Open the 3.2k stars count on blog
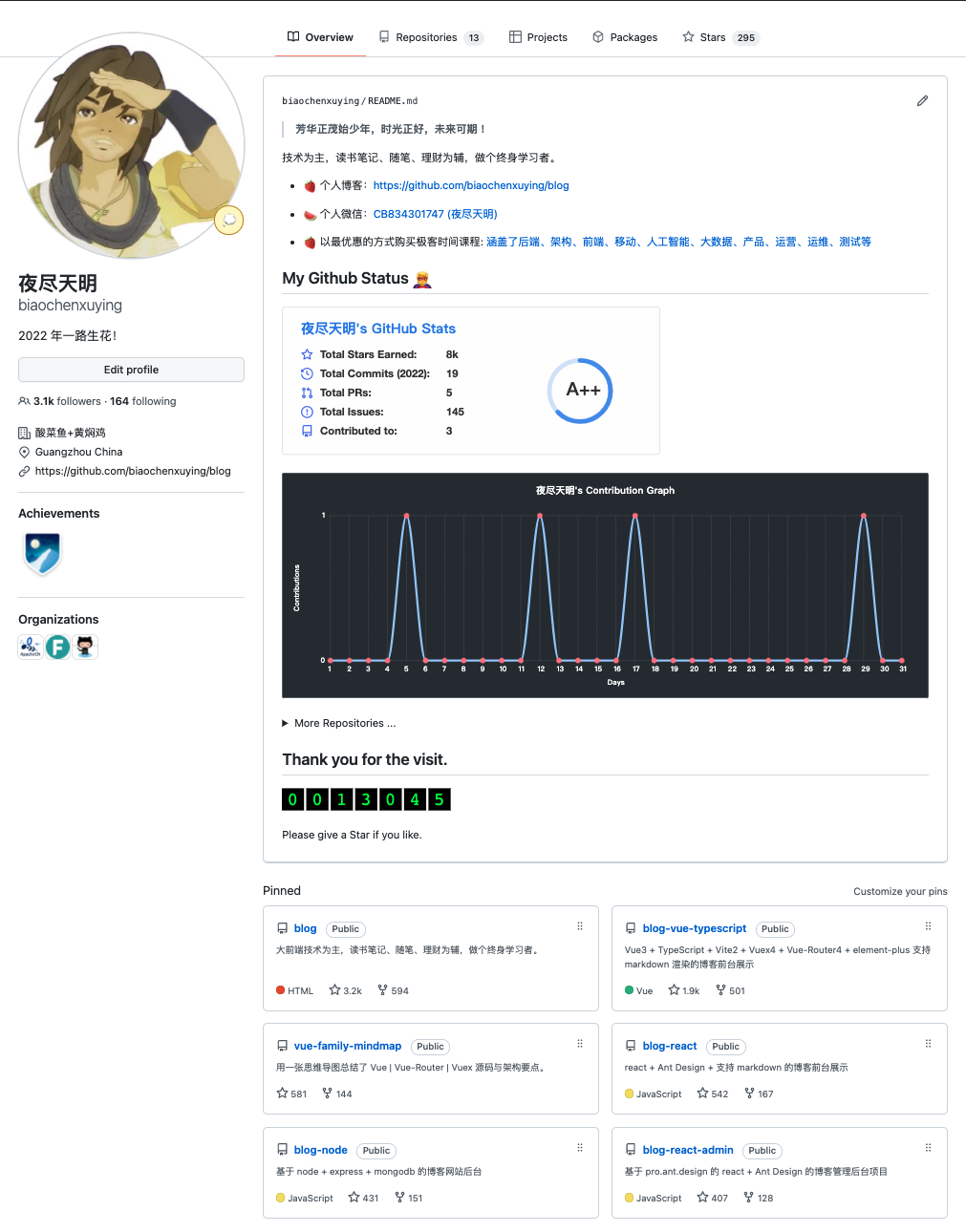This screenshot has width=966, height=1232. 346,990
